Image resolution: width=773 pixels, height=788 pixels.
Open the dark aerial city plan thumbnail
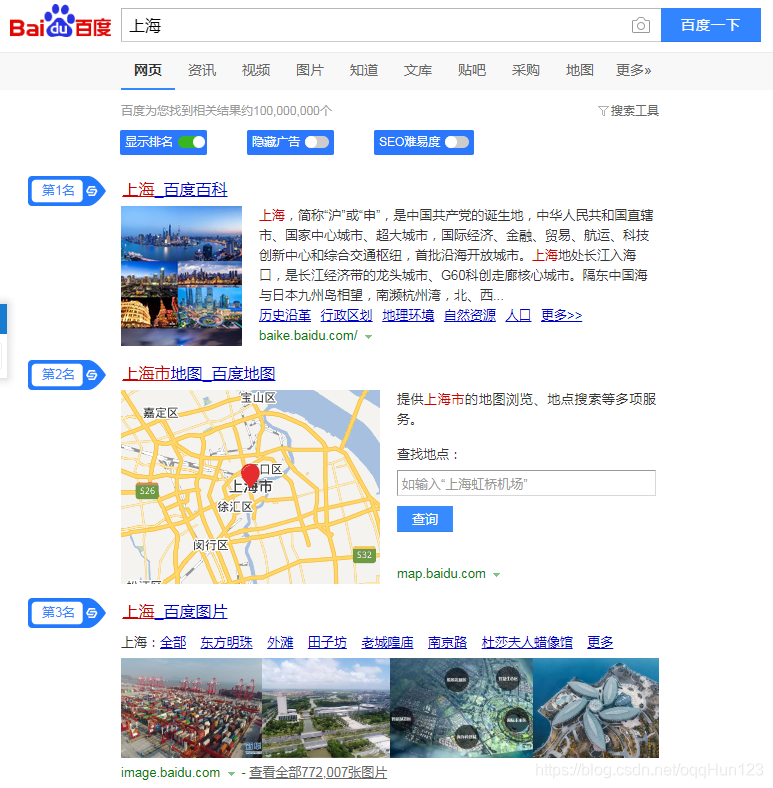pyautogui.click(x=461, y=708)
